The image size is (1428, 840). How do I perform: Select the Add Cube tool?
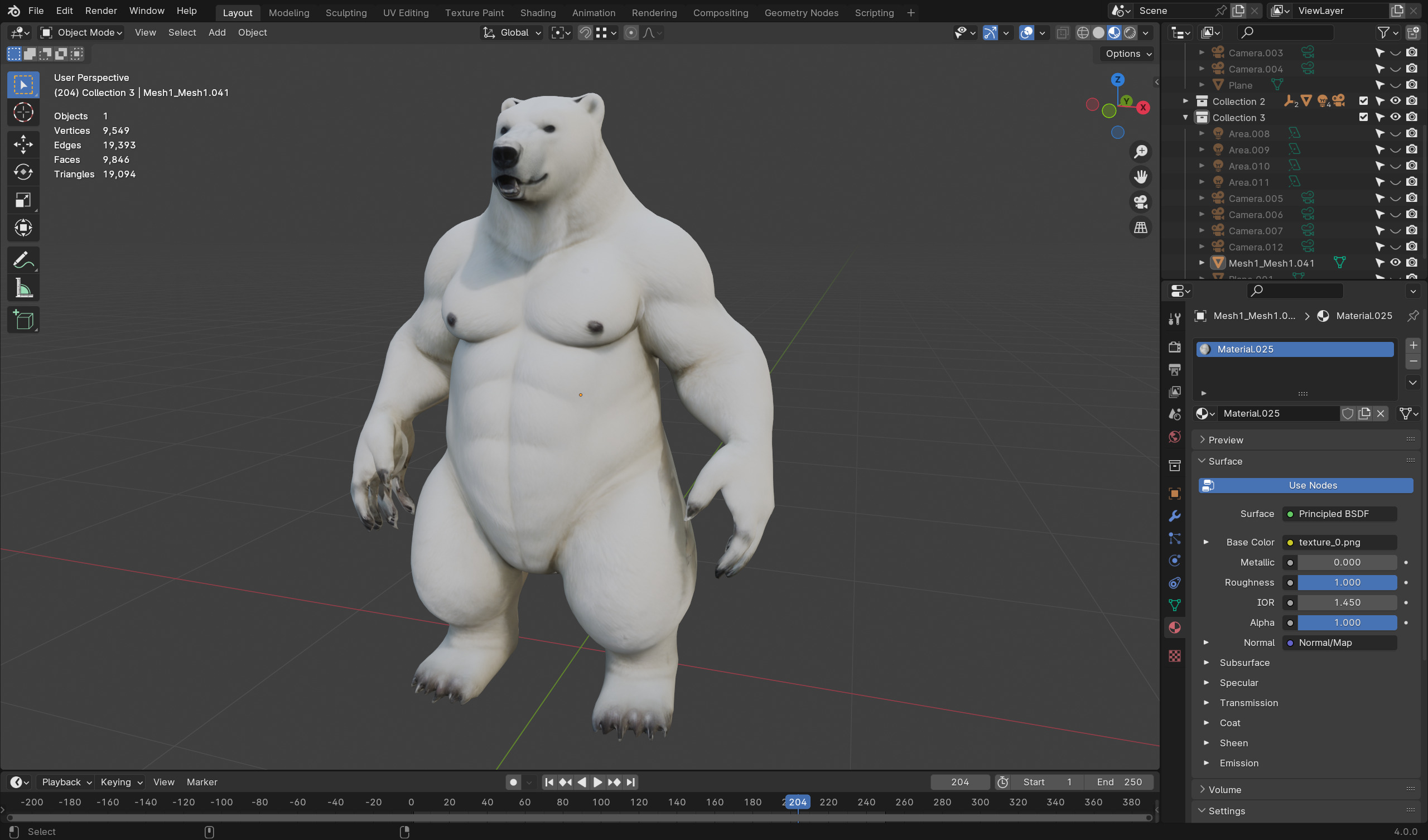23,320
